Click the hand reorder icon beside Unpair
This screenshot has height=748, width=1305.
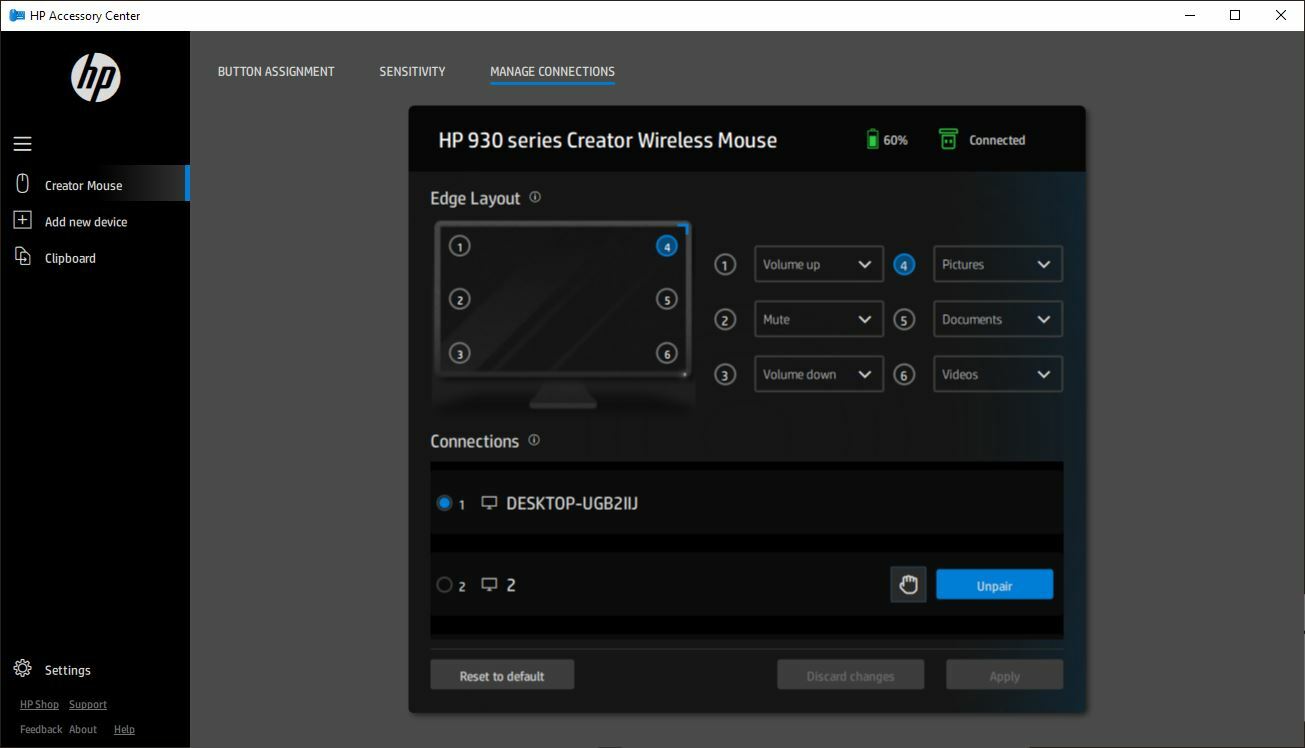click(907, 584)
